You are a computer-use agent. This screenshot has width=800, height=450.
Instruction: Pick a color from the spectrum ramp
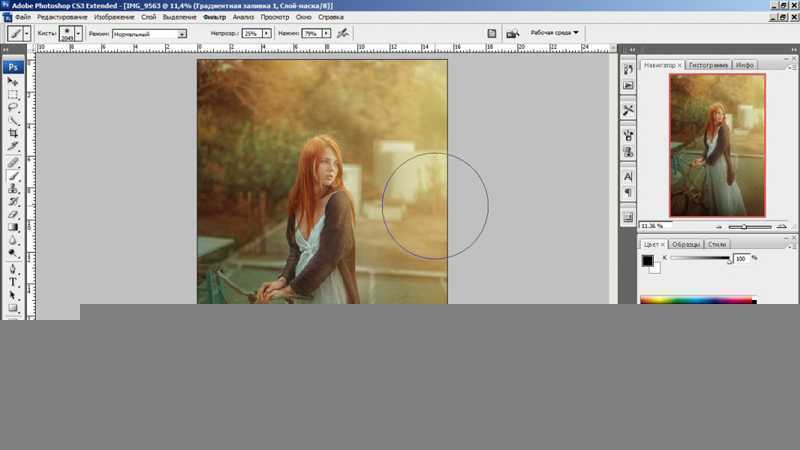click(x=698, y=300)
